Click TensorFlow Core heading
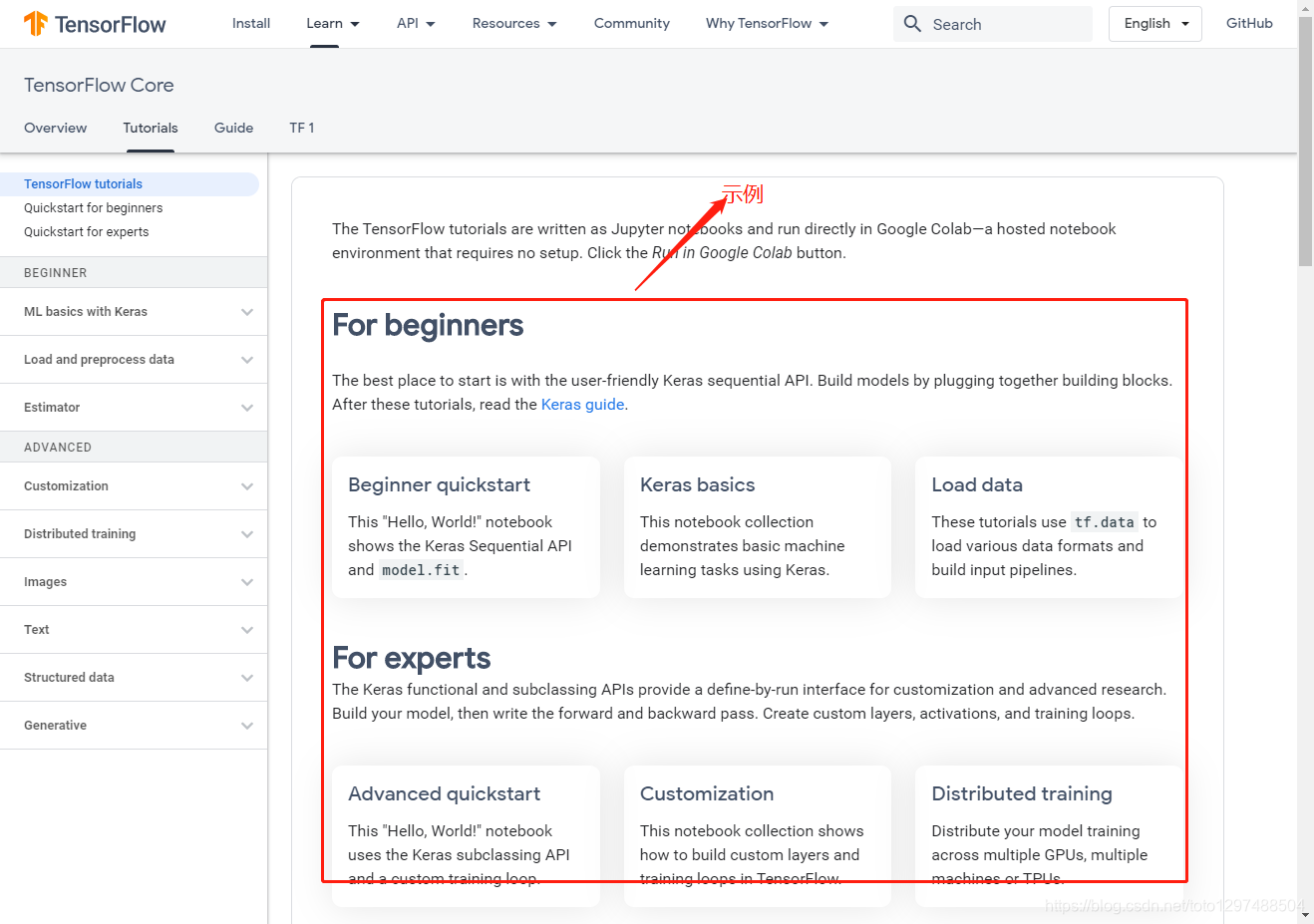Viewport: 1314px width, 924px height. [x=99, y=85]
